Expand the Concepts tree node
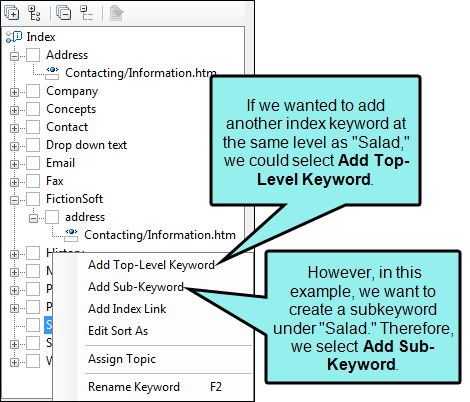This screenshot has height=402, width=470. [14, 110]
